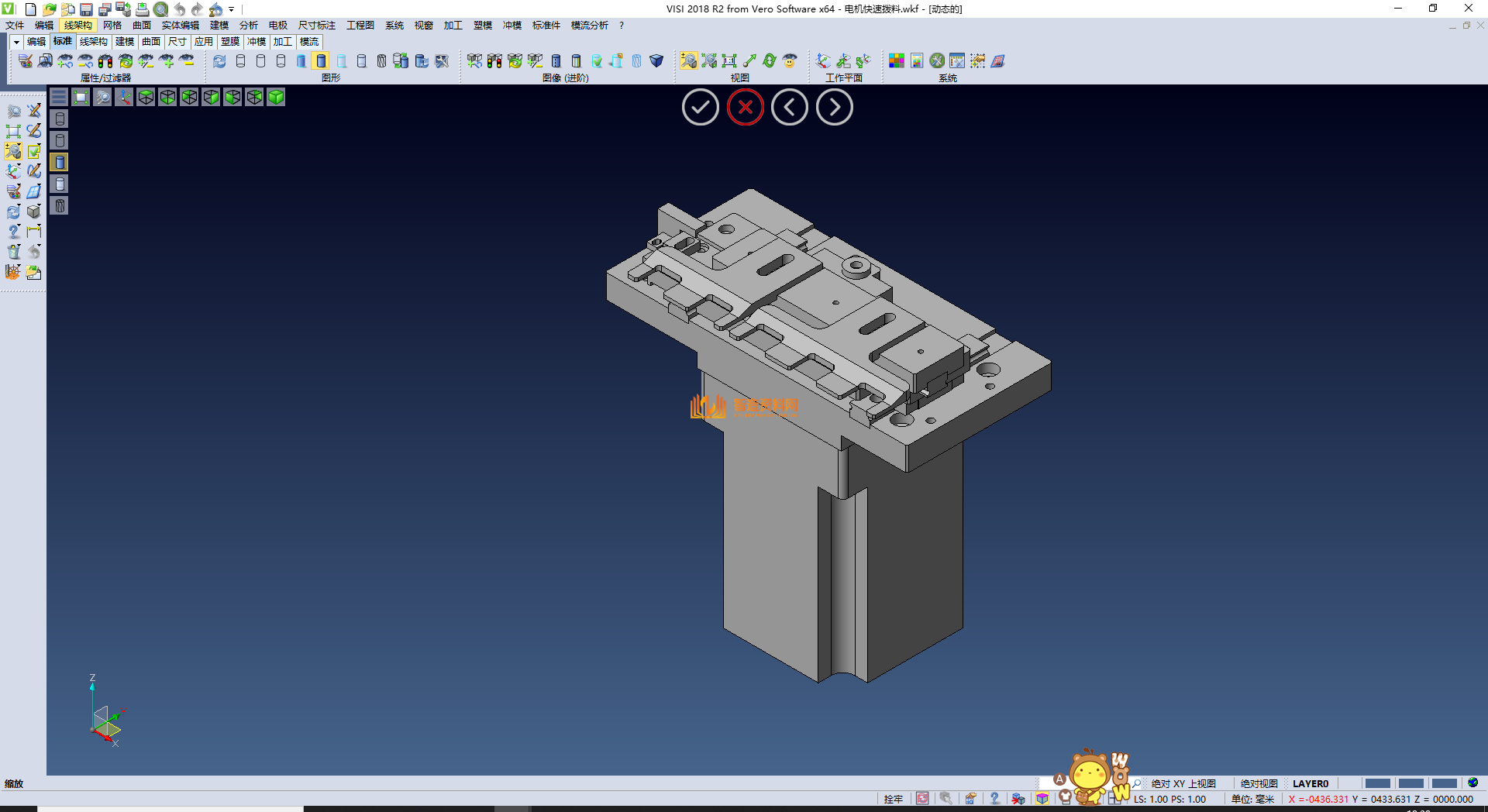The image size is (1488, 812).
Task: Toggle shaded cylinder mode in viewport sidebar
Action: (60, 162)
